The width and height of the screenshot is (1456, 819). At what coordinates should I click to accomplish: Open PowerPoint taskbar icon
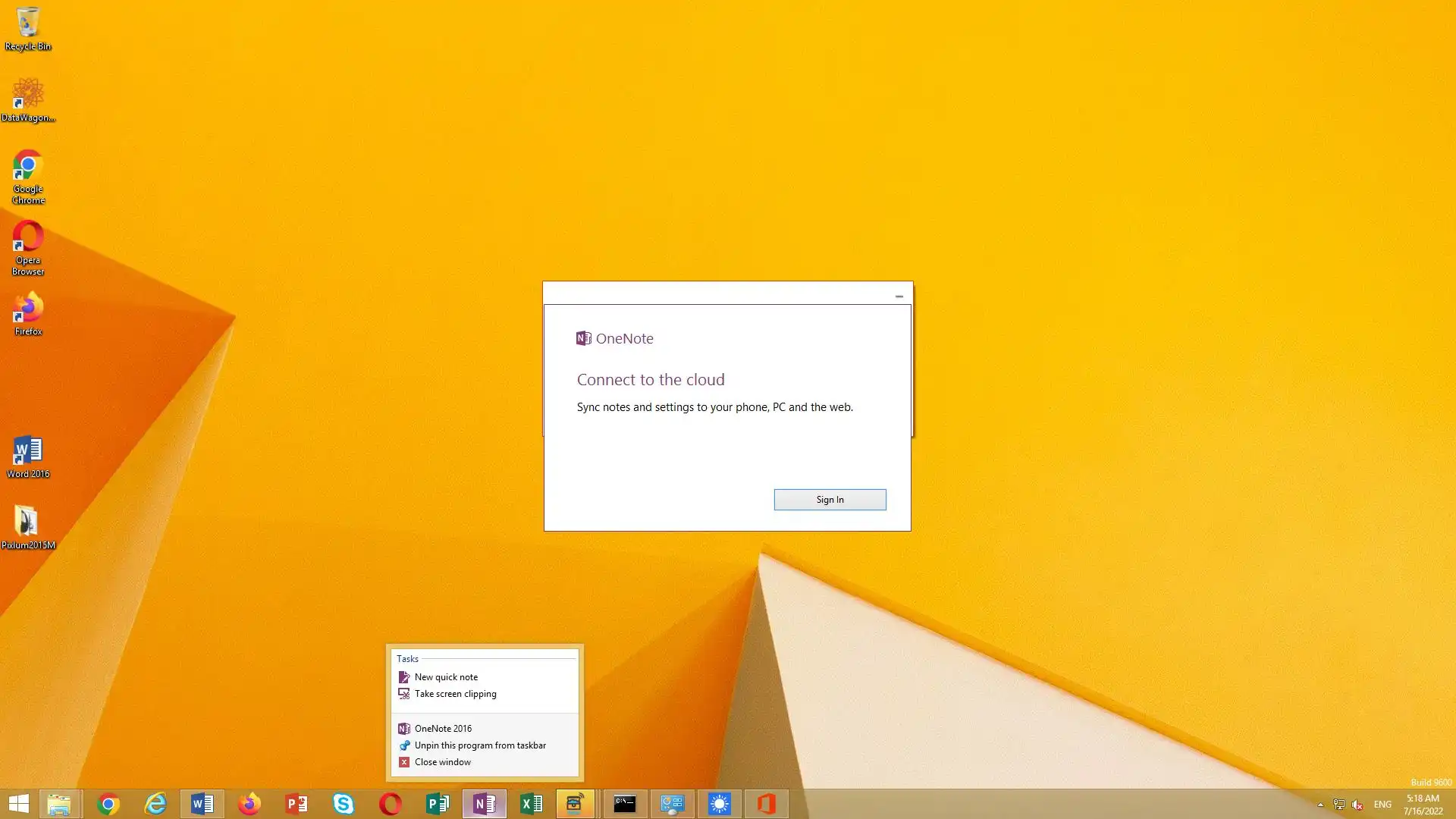point(297,804)
